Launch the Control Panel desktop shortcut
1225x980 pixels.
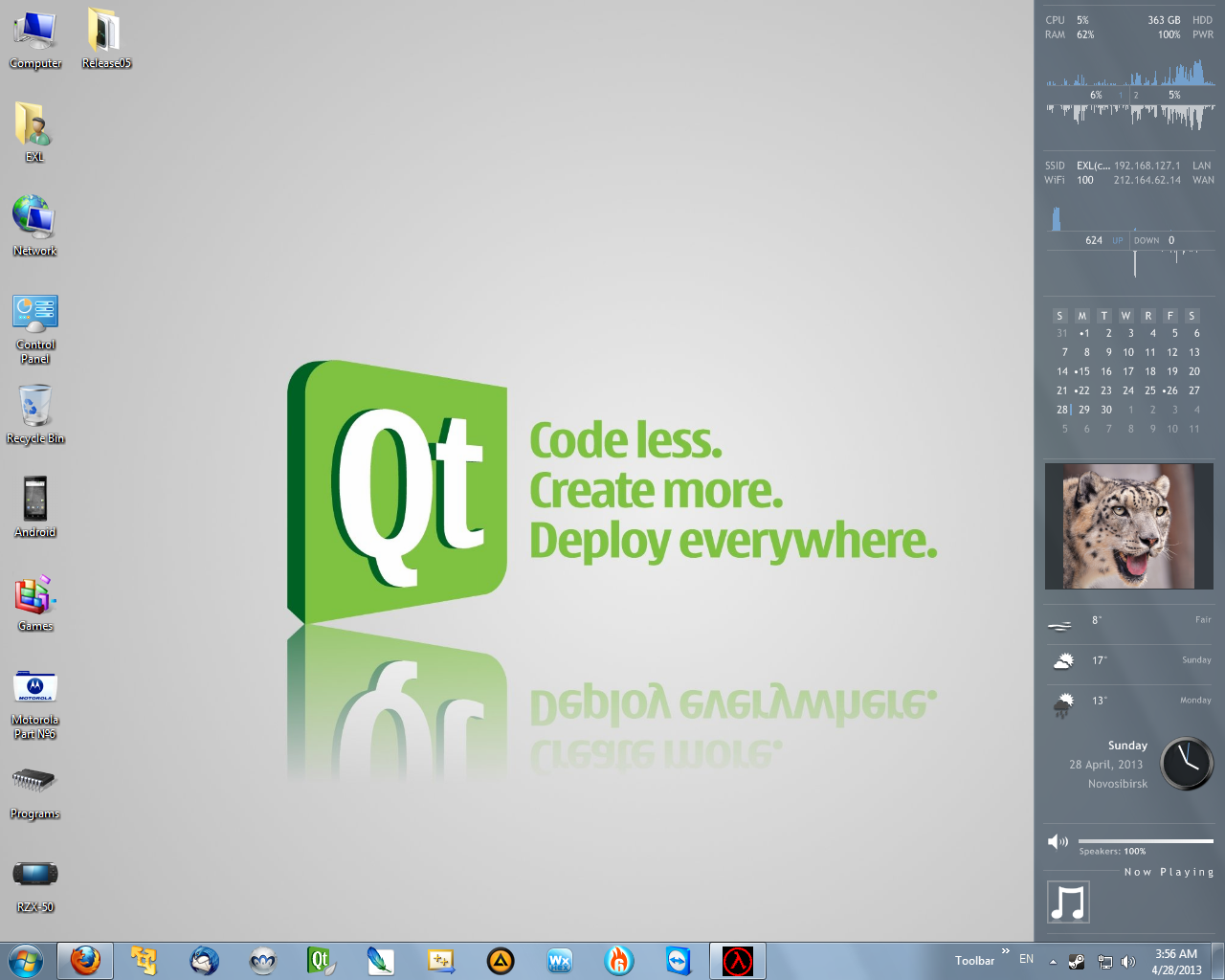[35, 329]
